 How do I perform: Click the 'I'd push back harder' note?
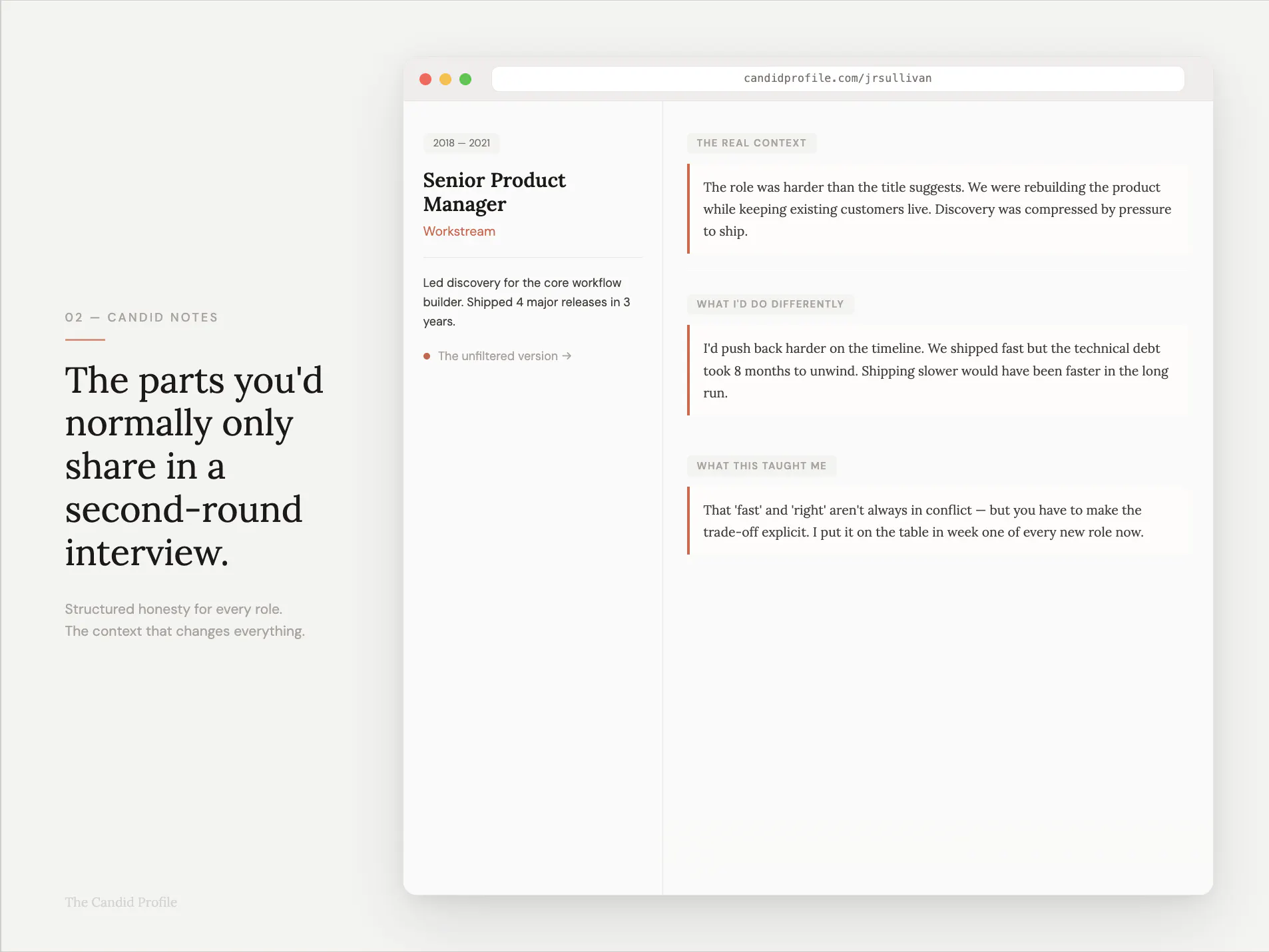[x=937, y=371]
